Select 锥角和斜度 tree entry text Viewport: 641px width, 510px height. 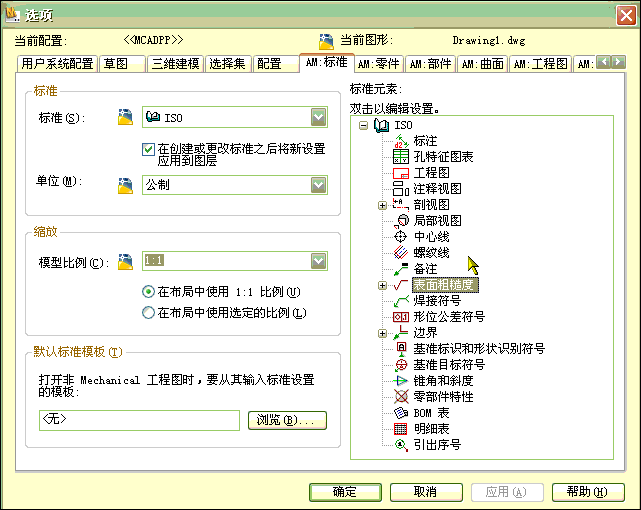(443, 381)
